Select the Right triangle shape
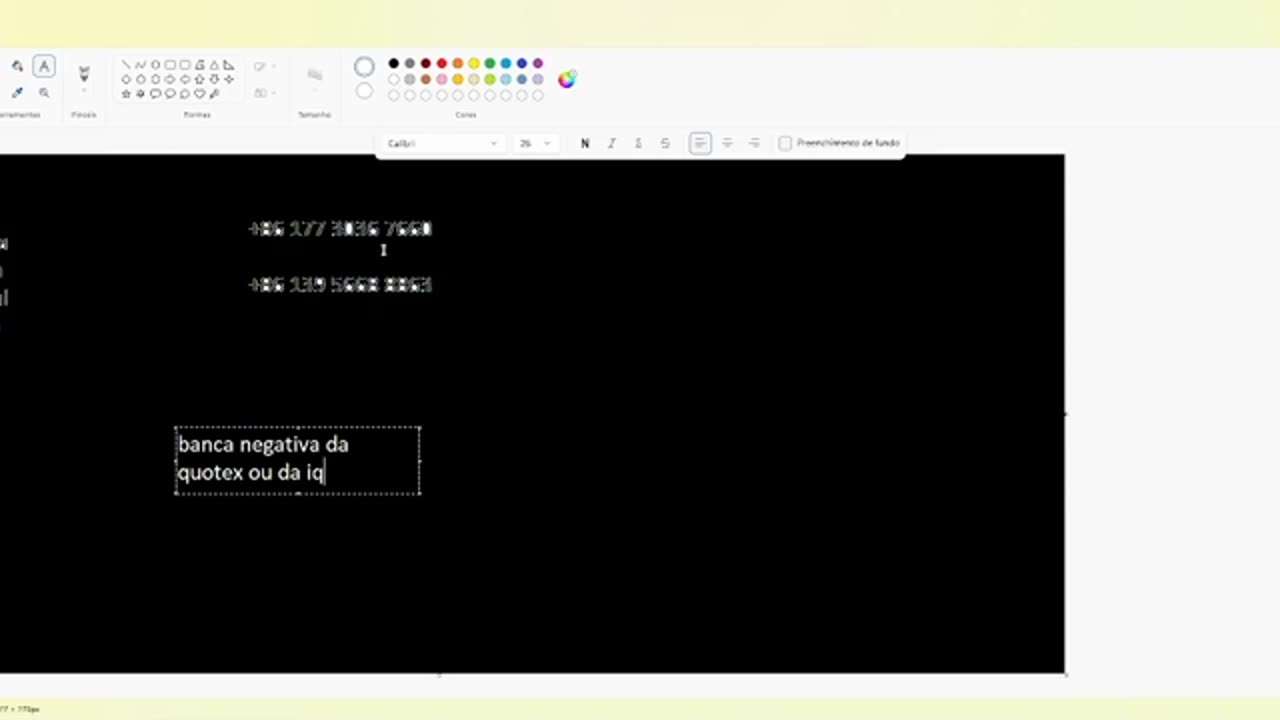Screen dimensions: 1280x720 229,65
